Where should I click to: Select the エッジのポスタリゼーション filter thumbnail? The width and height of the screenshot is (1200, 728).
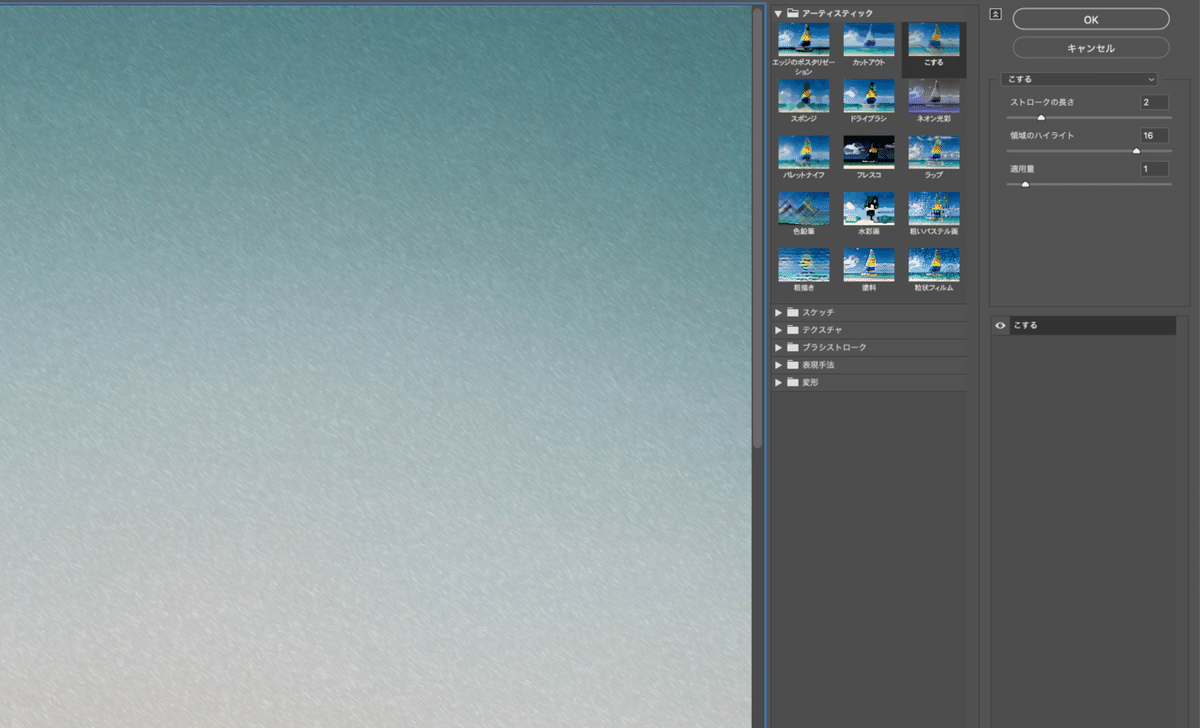coord(804,40)
